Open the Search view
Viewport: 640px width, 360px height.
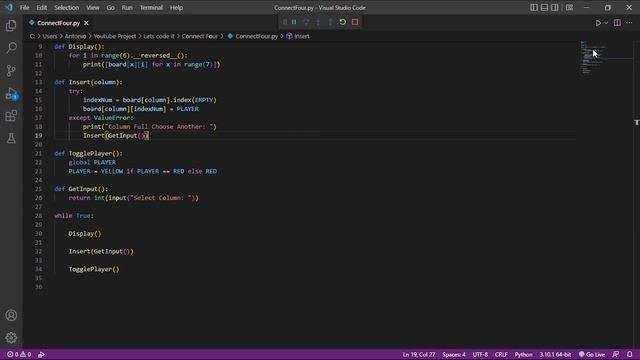(11, 48)
